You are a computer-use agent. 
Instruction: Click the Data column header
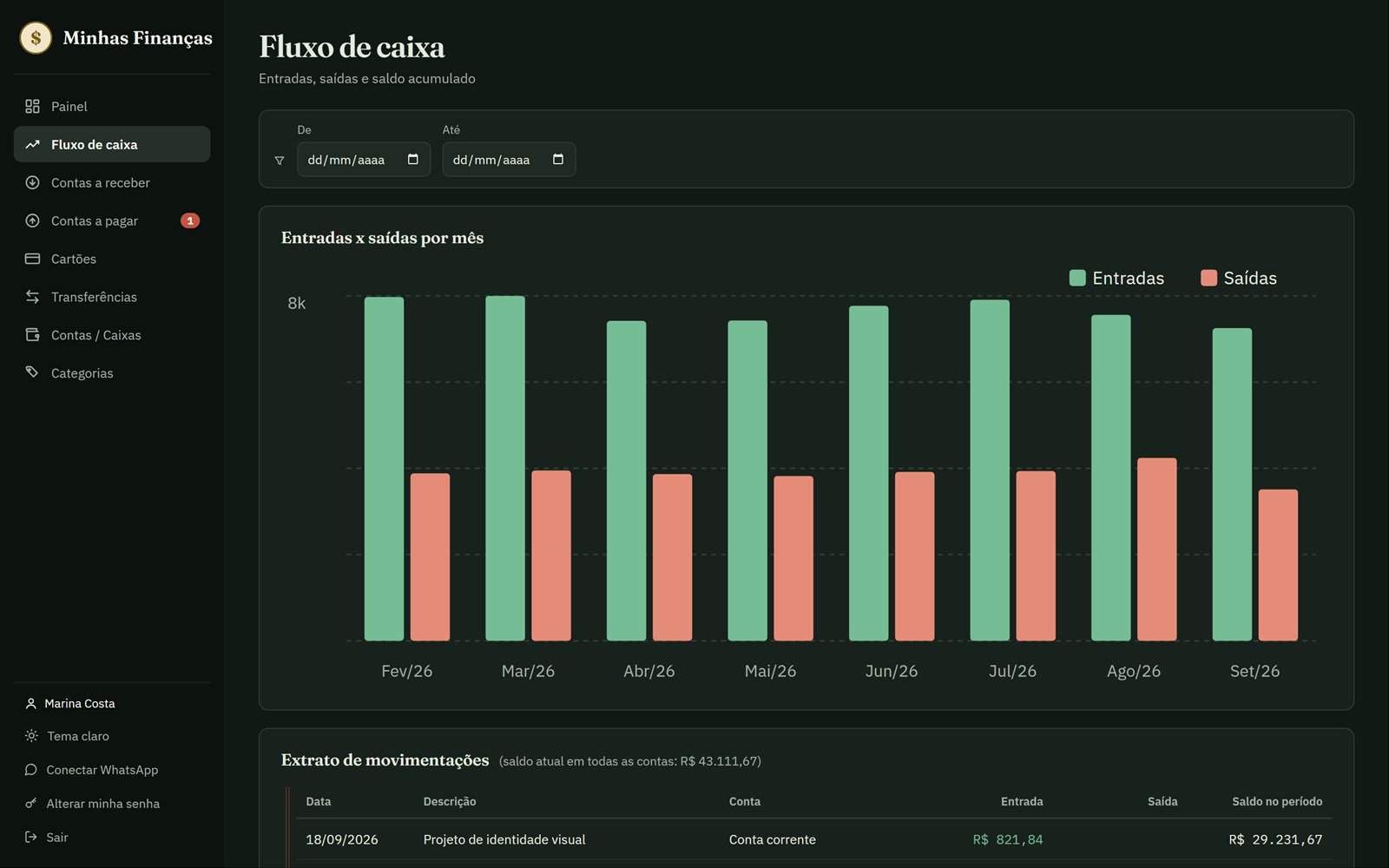click(319, 801)
